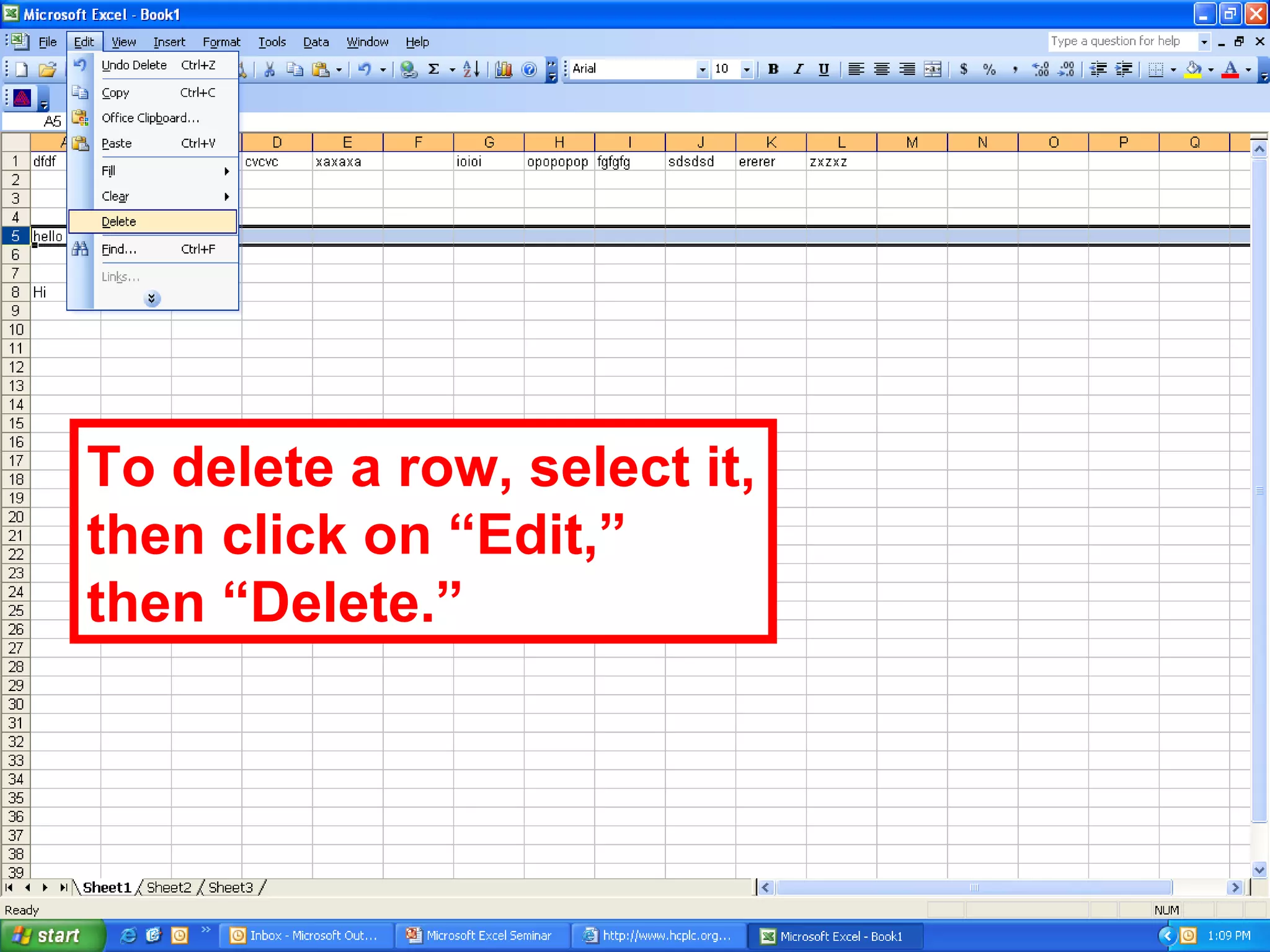Click the Excel Help question mark icon
This screenshot has height=952, width=1270.
tap(529, 69)
